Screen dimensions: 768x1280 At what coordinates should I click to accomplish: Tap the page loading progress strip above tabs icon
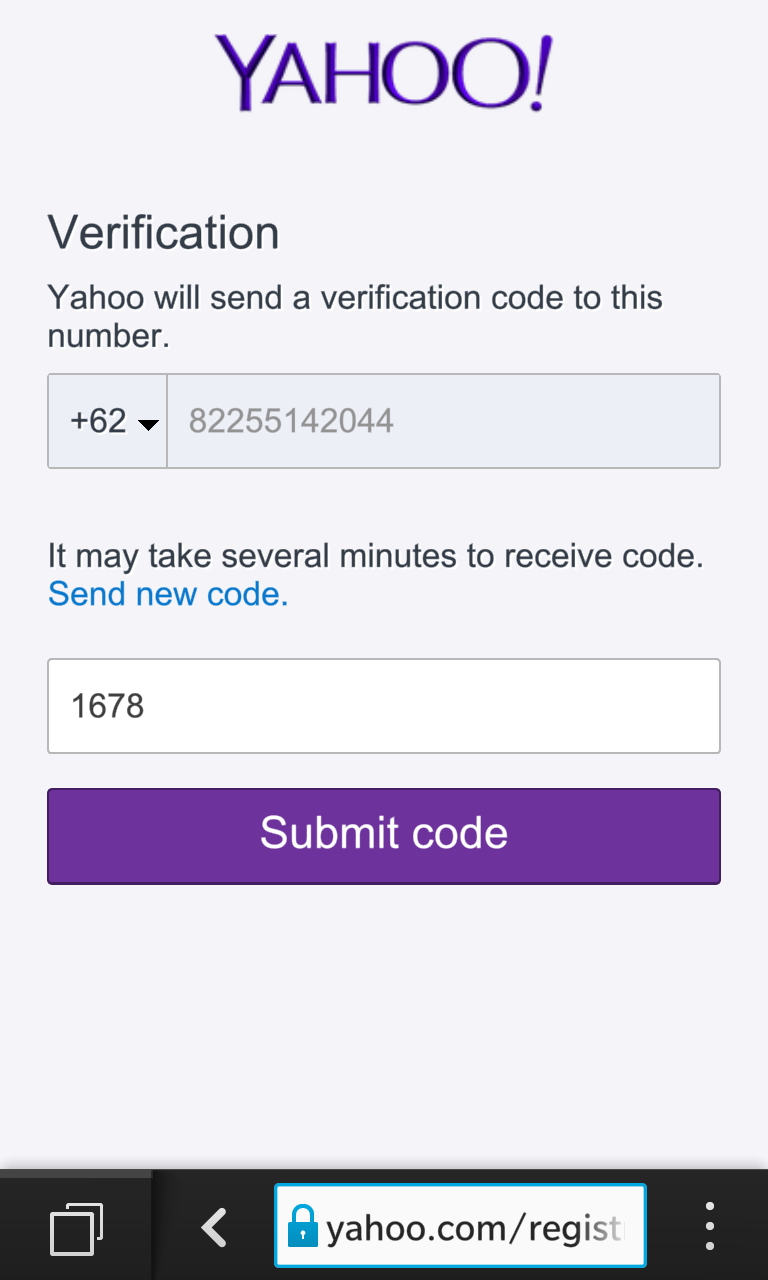coord(76,1173)
